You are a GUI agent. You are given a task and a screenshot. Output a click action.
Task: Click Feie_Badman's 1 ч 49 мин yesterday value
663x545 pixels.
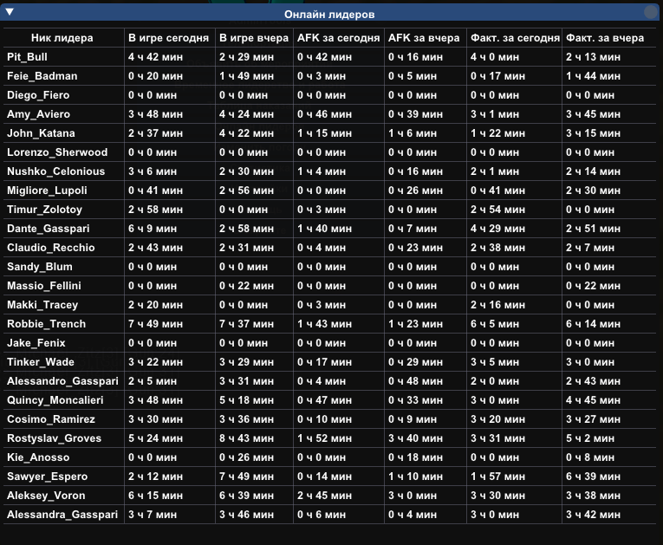click(x=246, y=76)
